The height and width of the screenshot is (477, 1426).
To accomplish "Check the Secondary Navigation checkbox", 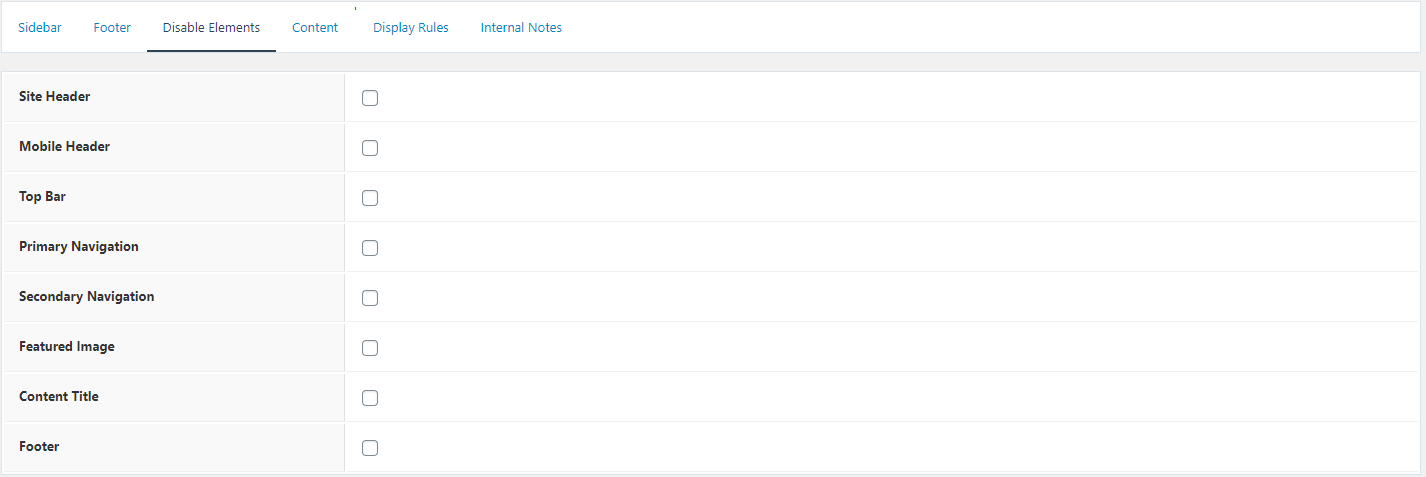I will pos(370,298).
